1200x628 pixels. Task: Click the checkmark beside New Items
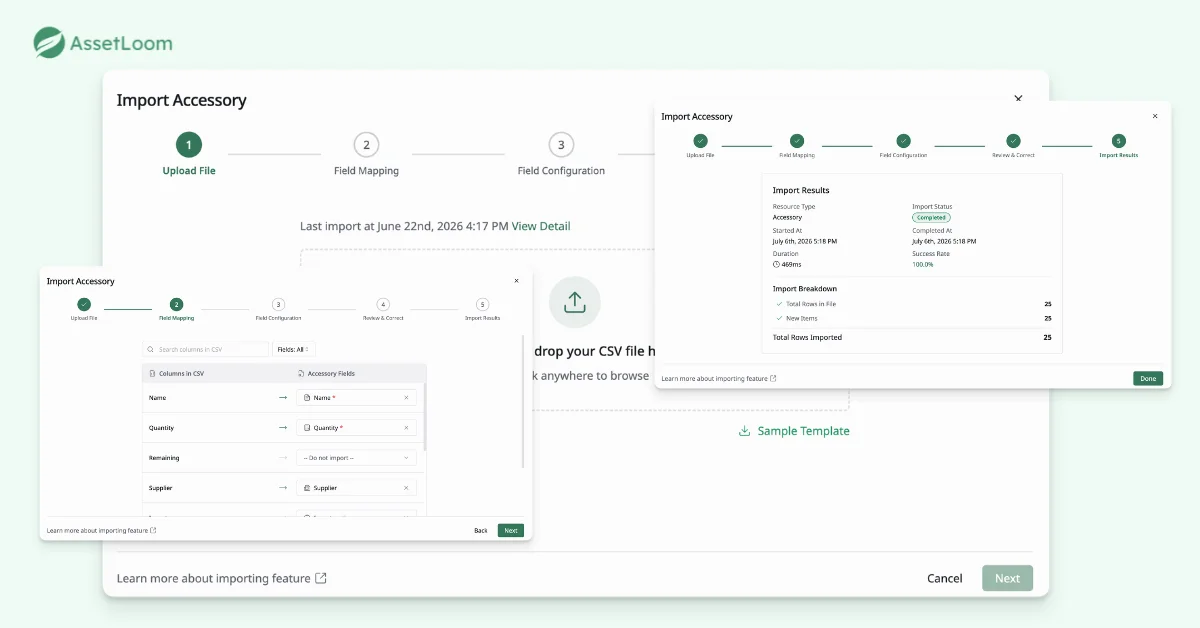(x=779, y=318)
